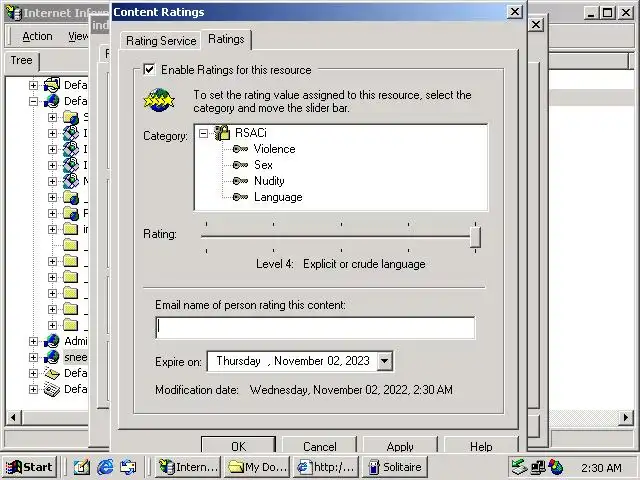Click the snee web site globe icon
Viewport: 640px width, 480px height.
52,357
